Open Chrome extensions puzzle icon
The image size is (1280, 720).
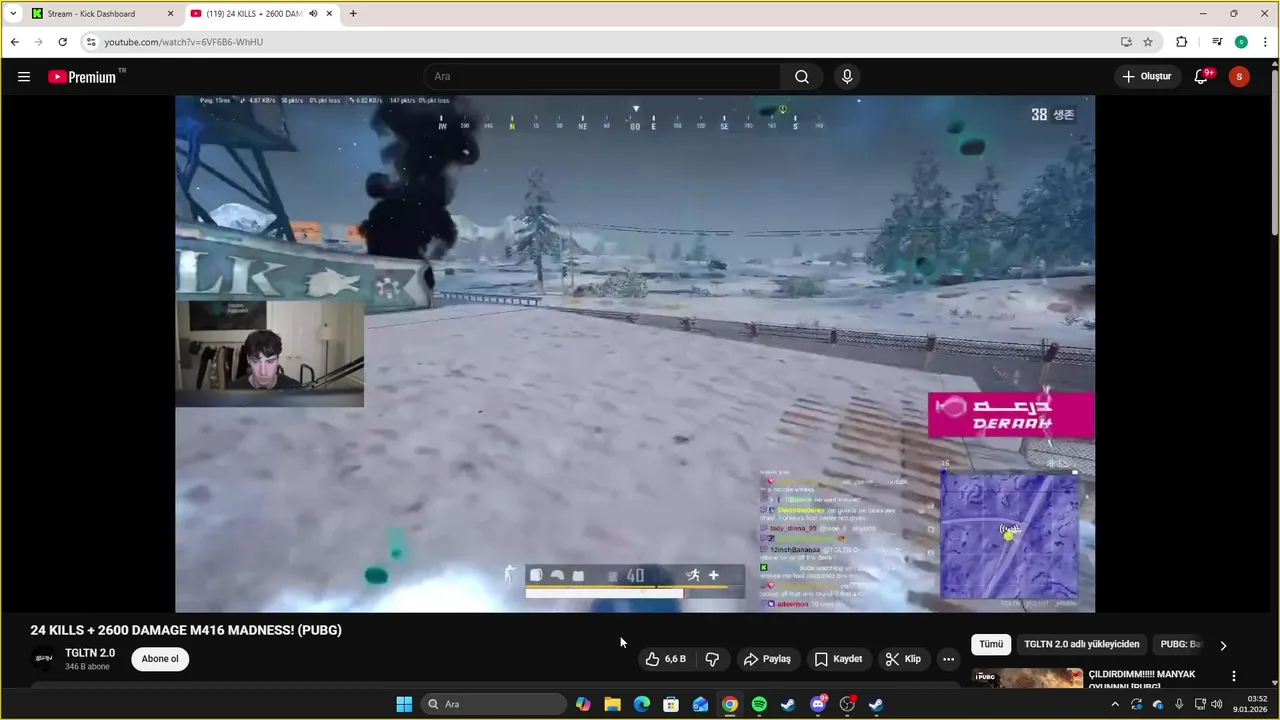pyautogui.click(x=1182, y=42)
